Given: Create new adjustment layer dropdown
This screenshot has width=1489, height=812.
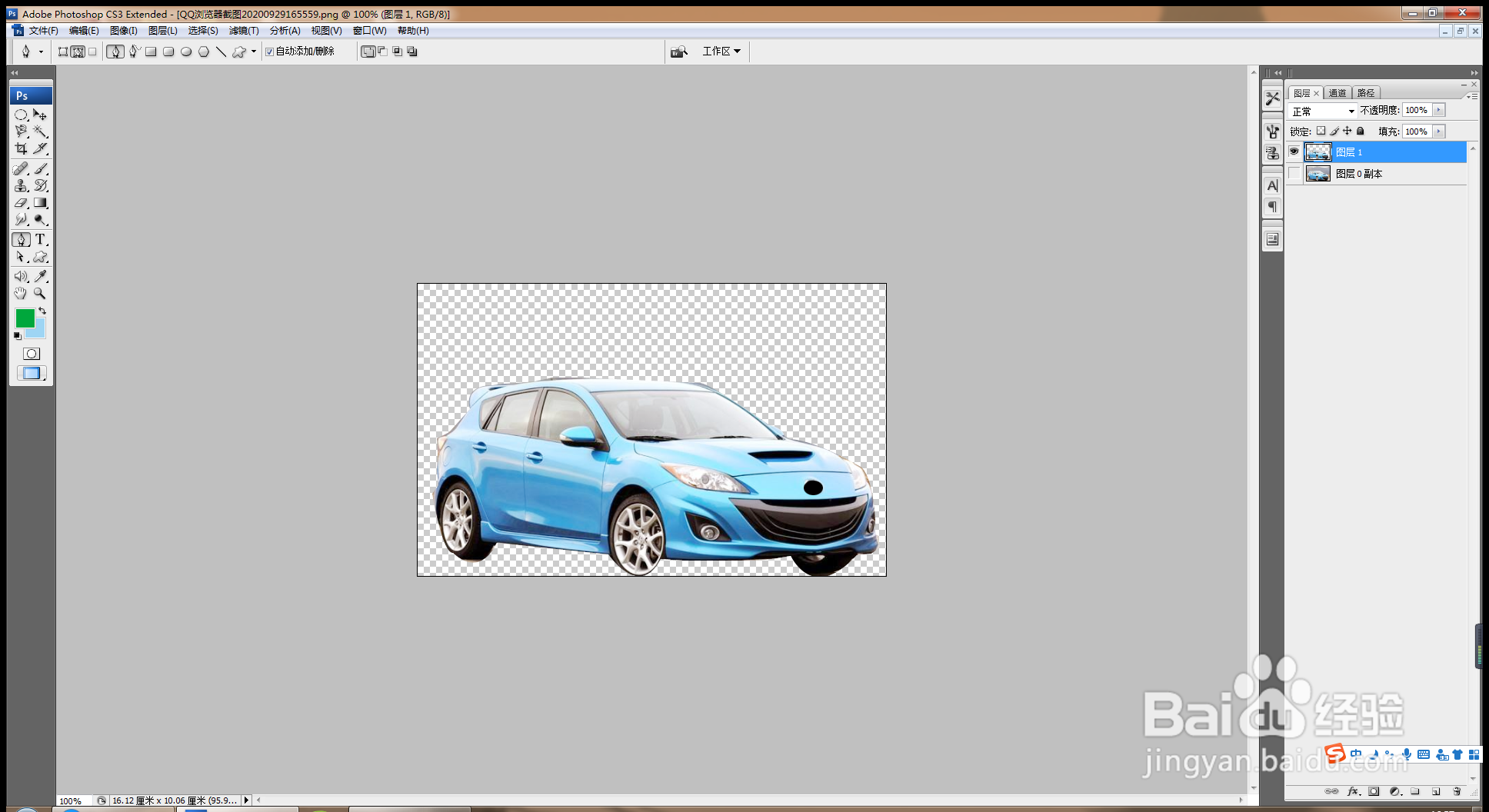Looking at the screenshot, I should point(1395,791).
